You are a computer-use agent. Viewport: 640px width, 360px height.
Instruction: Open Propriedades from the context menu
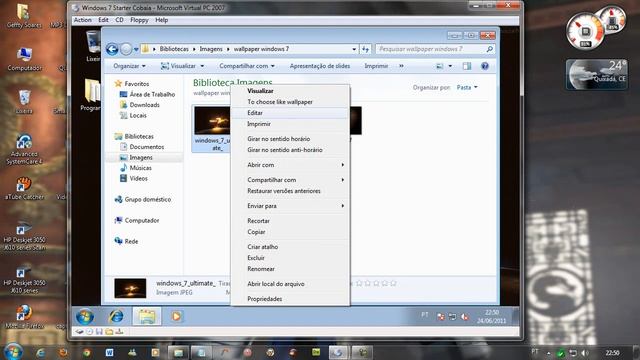pyautogui.click(x=290, y=299)
